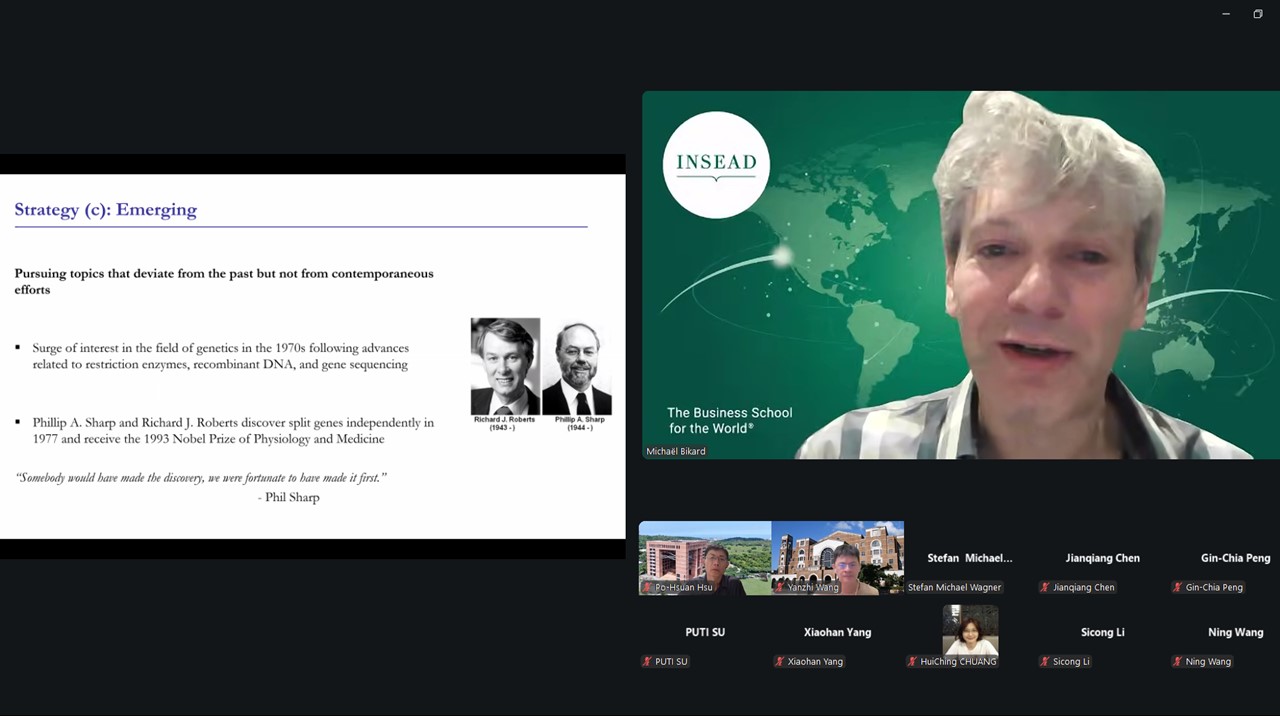Click the muted mic icon on Po-Hsuan Hsu's video
The width and height of the screenshot is (1280, 720).
click(x=648, y=588)
